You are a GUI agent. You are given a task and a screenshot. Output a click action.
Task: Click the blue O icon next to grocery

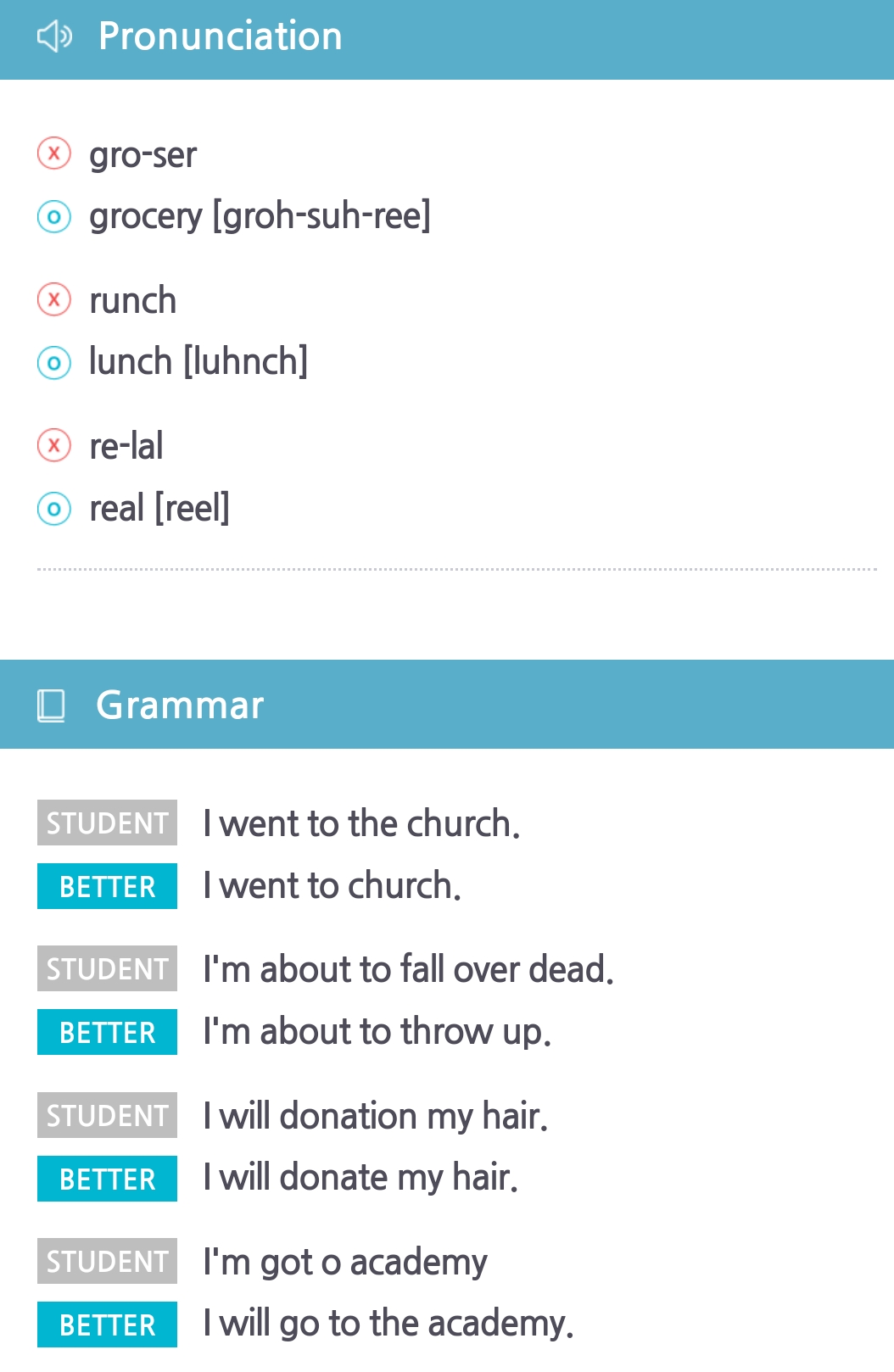point(54,217)
